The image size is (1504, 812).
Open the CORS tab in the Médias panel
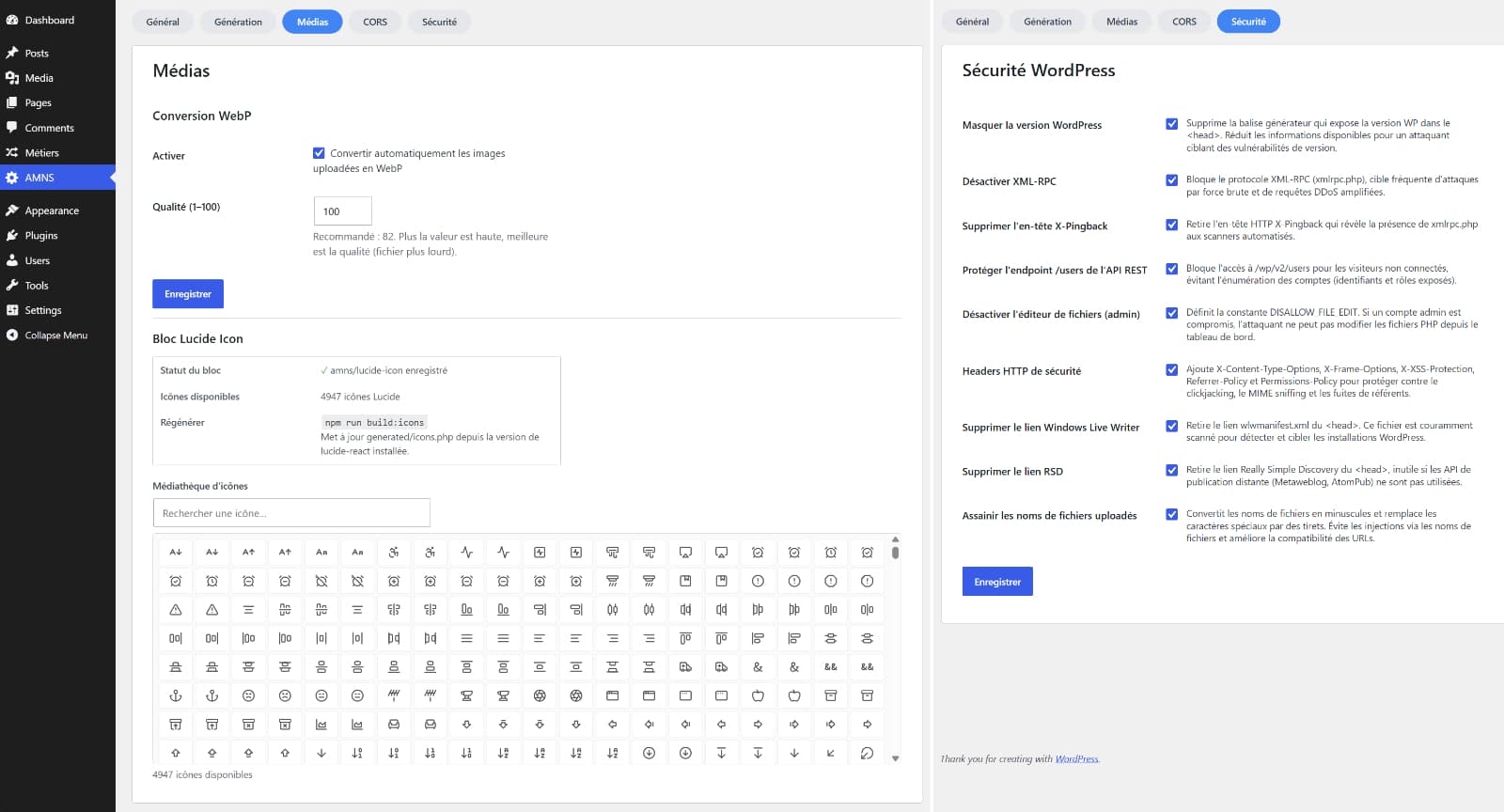(x=375, y=22)
